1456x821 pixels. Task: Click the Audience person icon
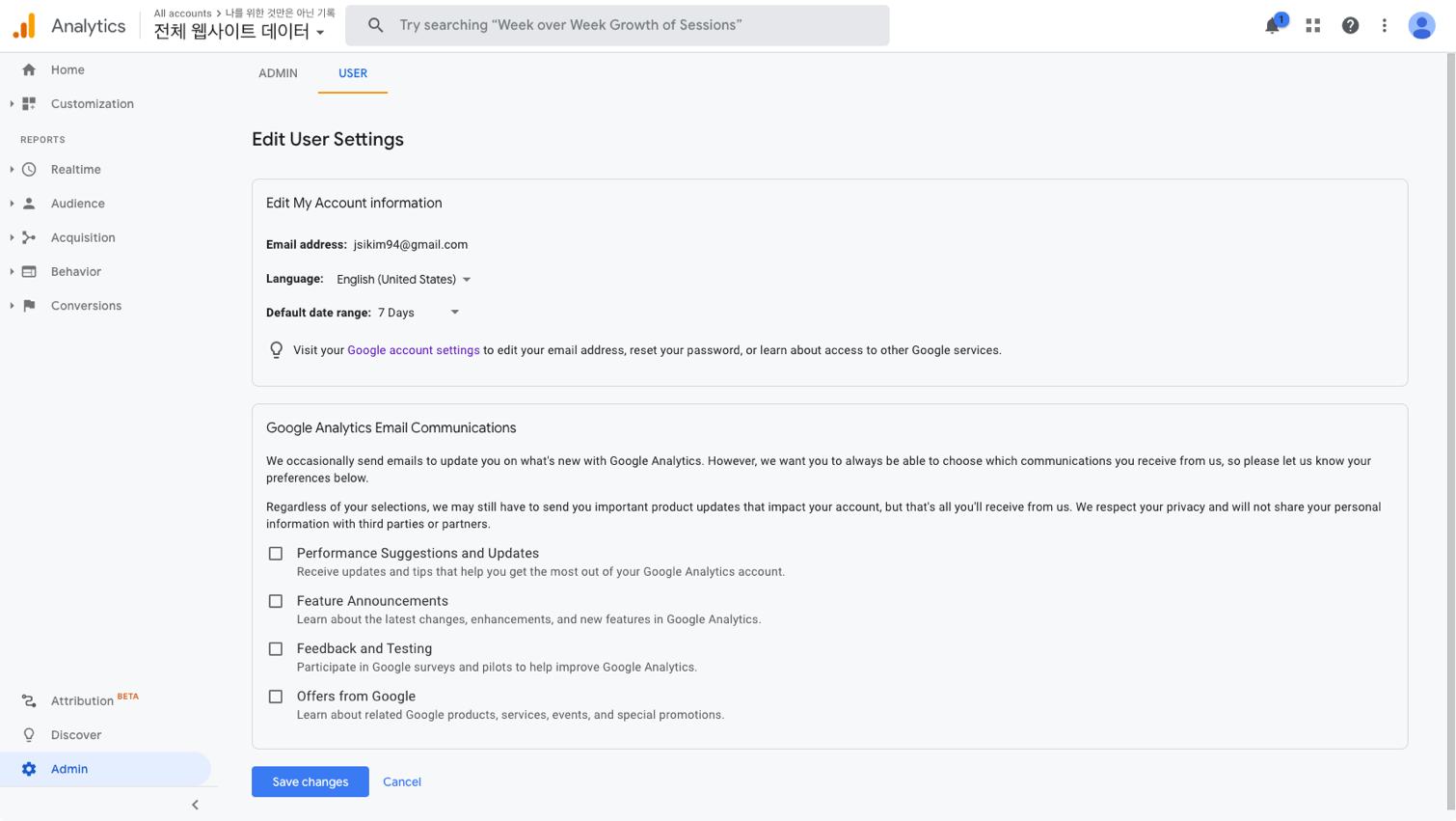click(x=29, y=204)
